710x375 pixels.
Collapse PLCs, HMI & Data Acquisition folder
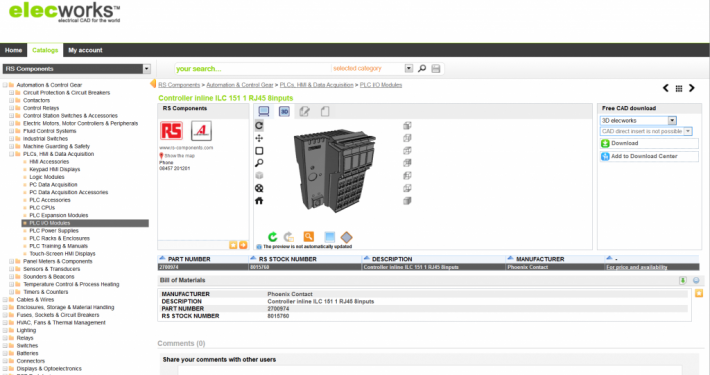click(x=12, y=154)
